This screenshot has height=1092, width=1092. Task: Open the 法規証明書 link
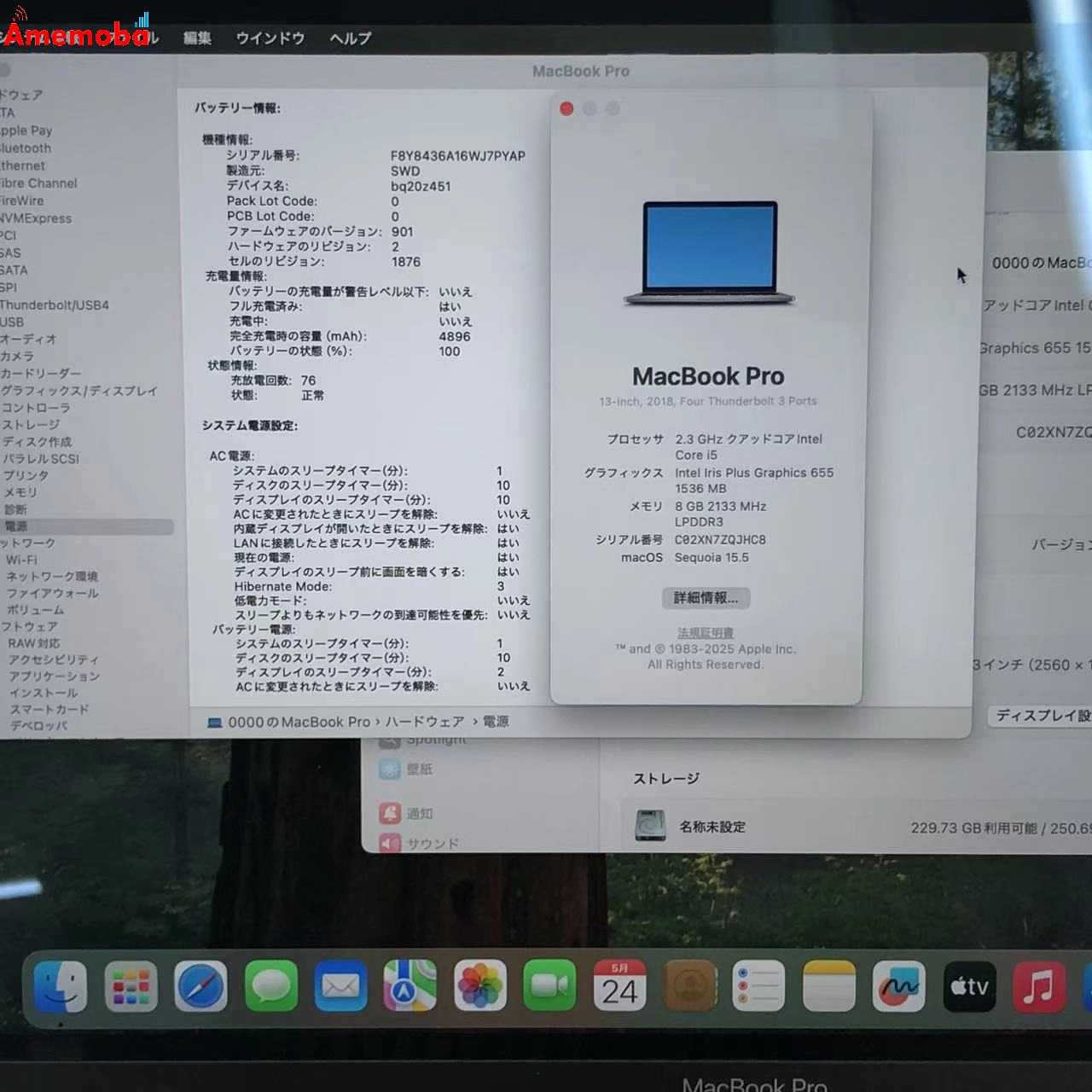click(707, 632)
